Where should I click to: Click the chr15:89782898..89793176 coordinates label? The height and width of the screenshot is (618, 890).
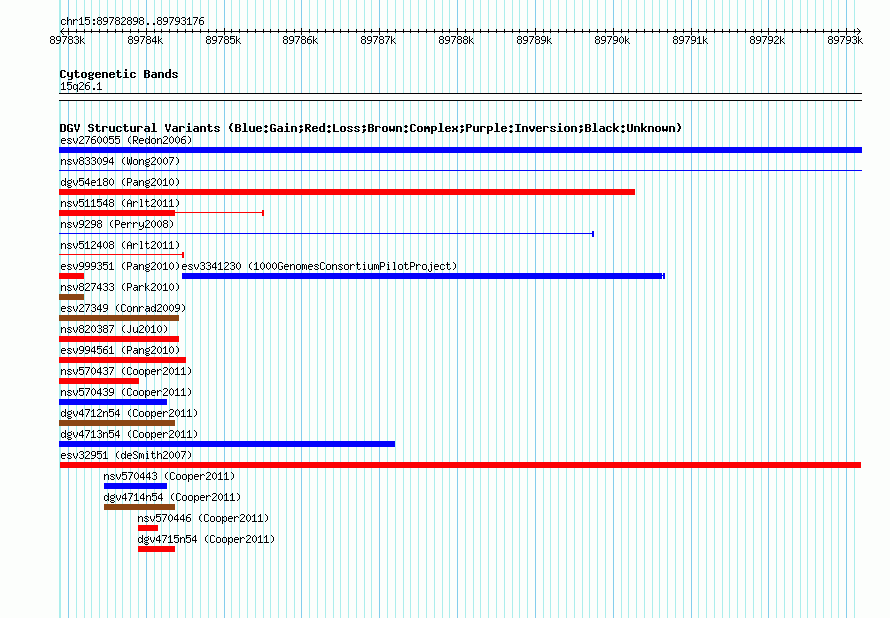point(132,21)
